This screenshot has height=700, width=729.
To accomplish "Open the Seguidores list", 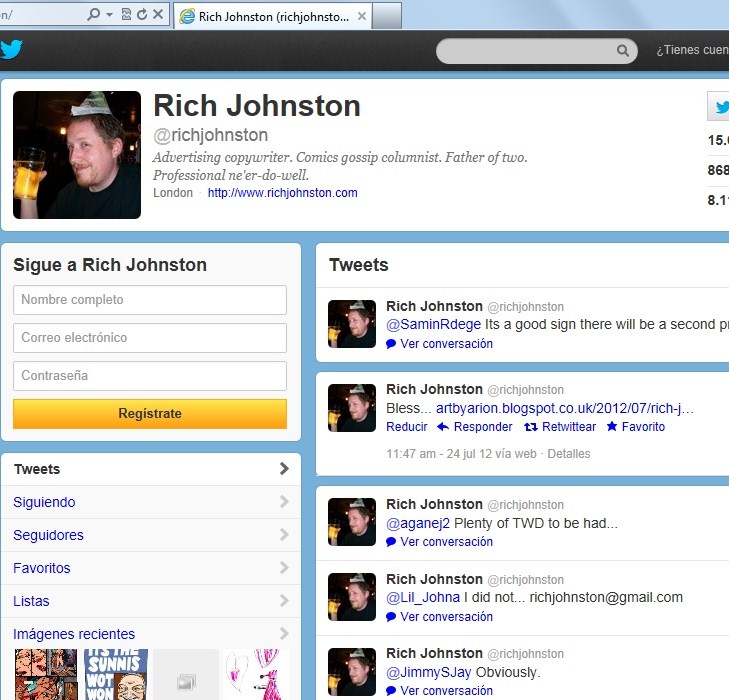I will pyautogui.click(x=151, y=535).
